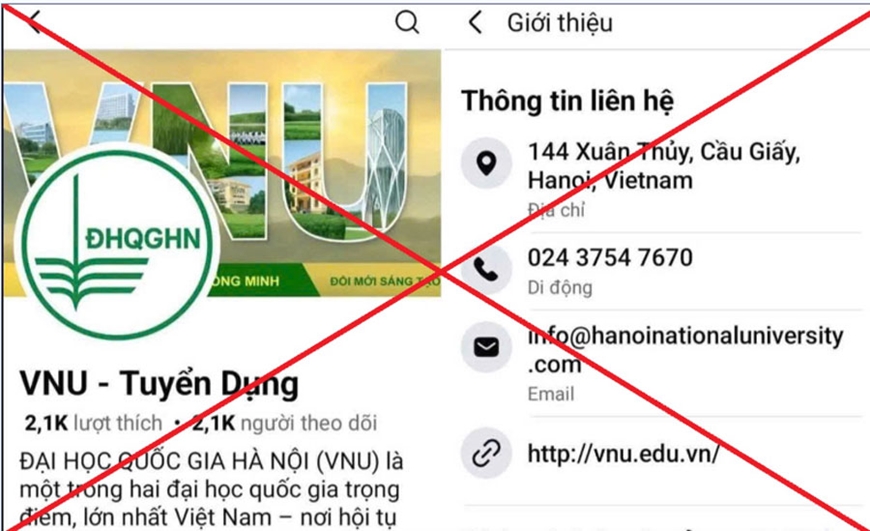This screenshot has height=531, width=870.
Task: Tap the back arrow on the profile page
Action: pyautogui.click(x=33, y=22)
